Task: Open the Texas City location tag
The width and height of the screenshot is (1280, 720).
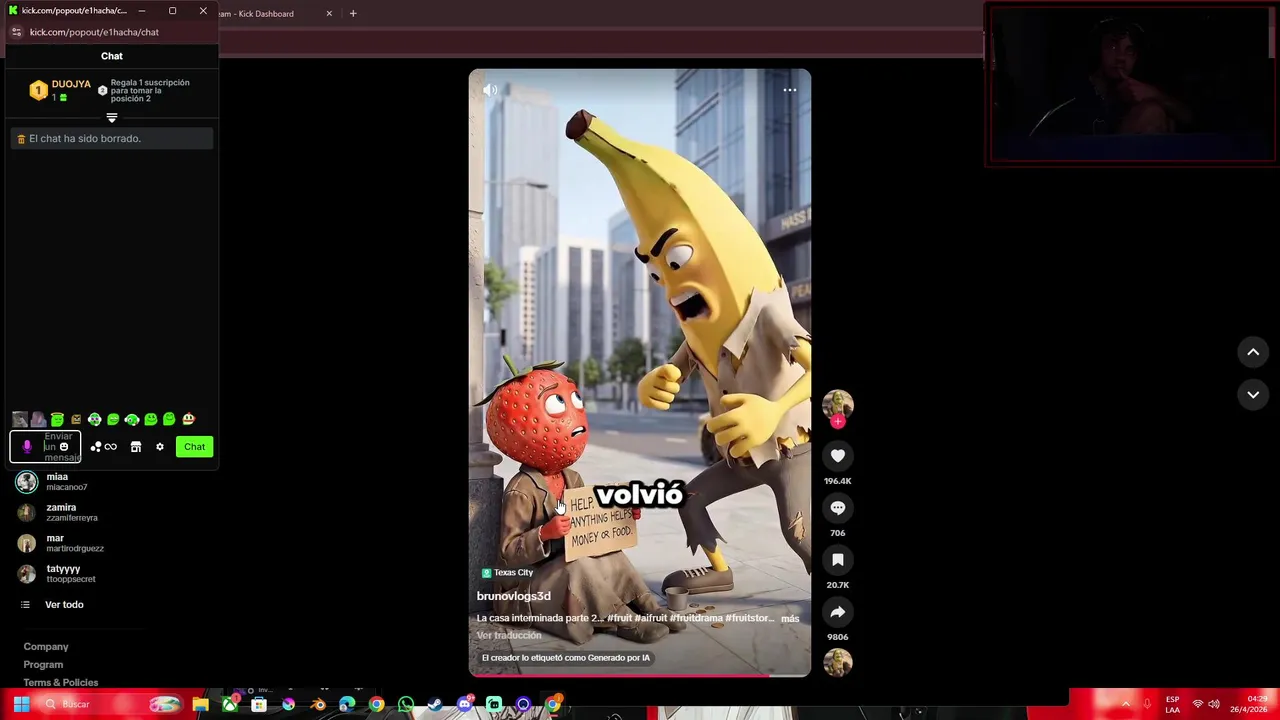Action: click(x=508, y=573)
